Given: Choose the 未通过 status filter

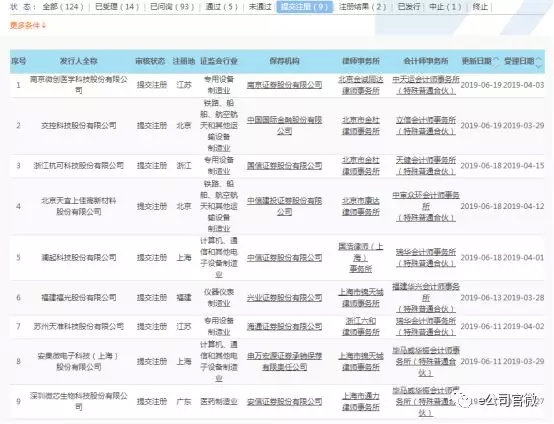Looking at the screenshot, I should (x=260, y=7).
